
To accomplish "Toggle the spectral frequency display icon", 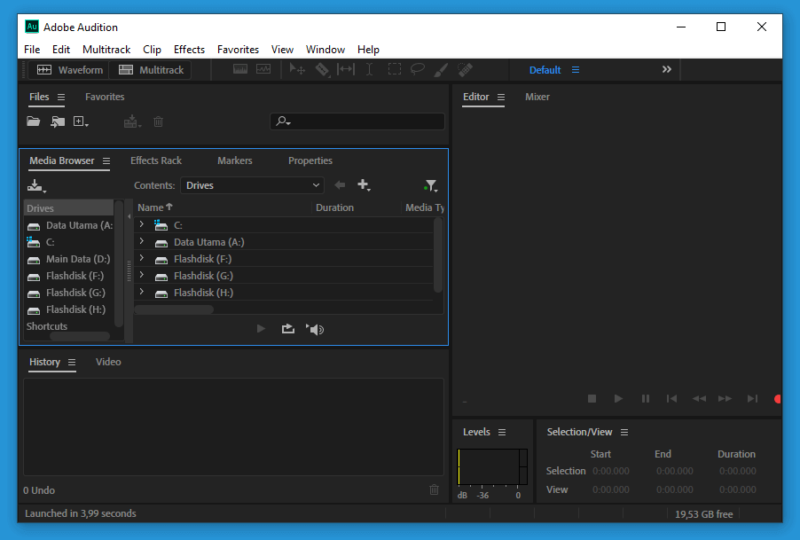I will point(240,69).
